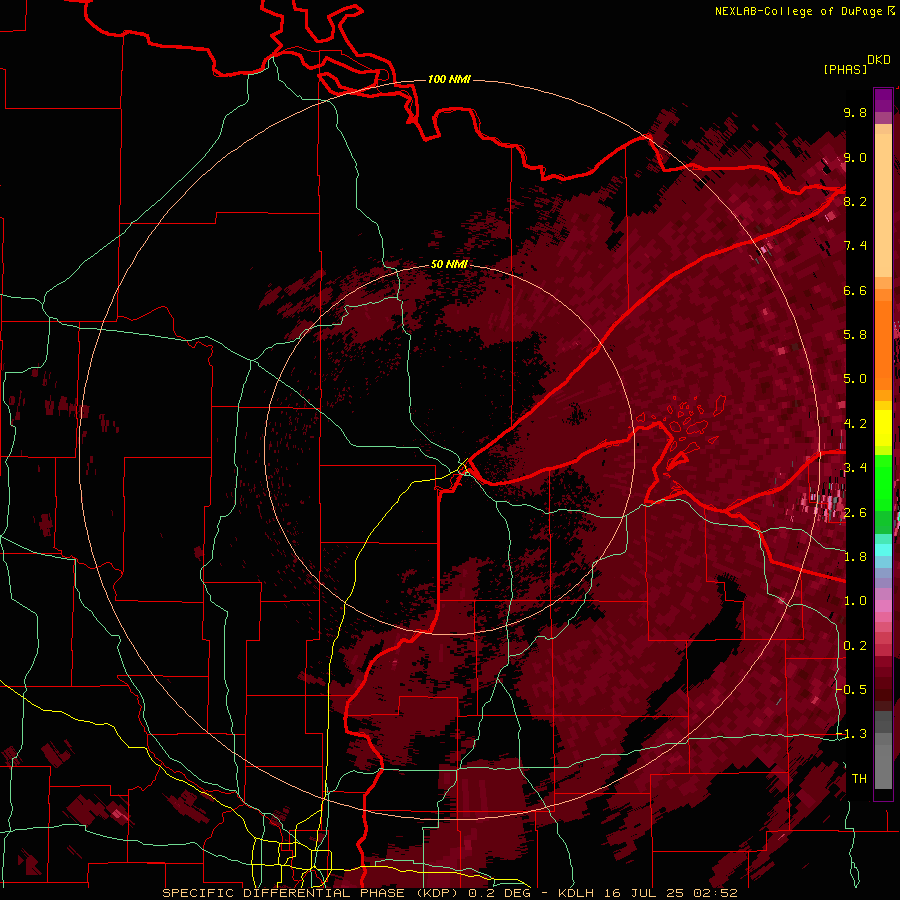900x900 pixels.
Task: Click the 0.2 legend value
Action: click(x=855, y=646)
